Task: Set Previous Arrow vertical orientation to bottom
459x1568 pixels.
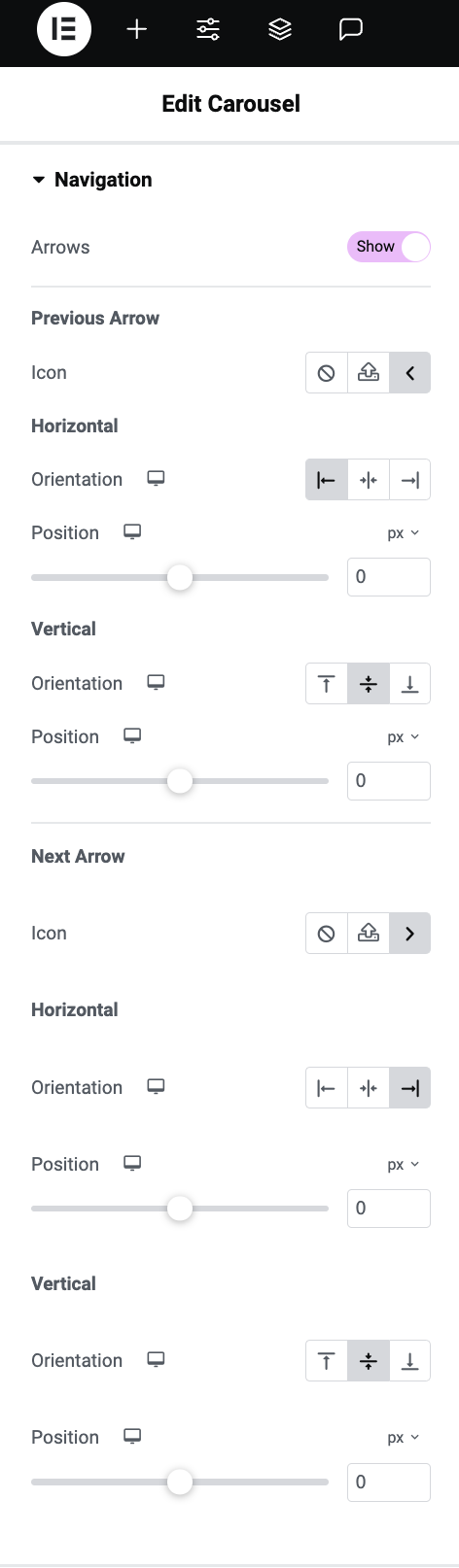Action: 410,684
